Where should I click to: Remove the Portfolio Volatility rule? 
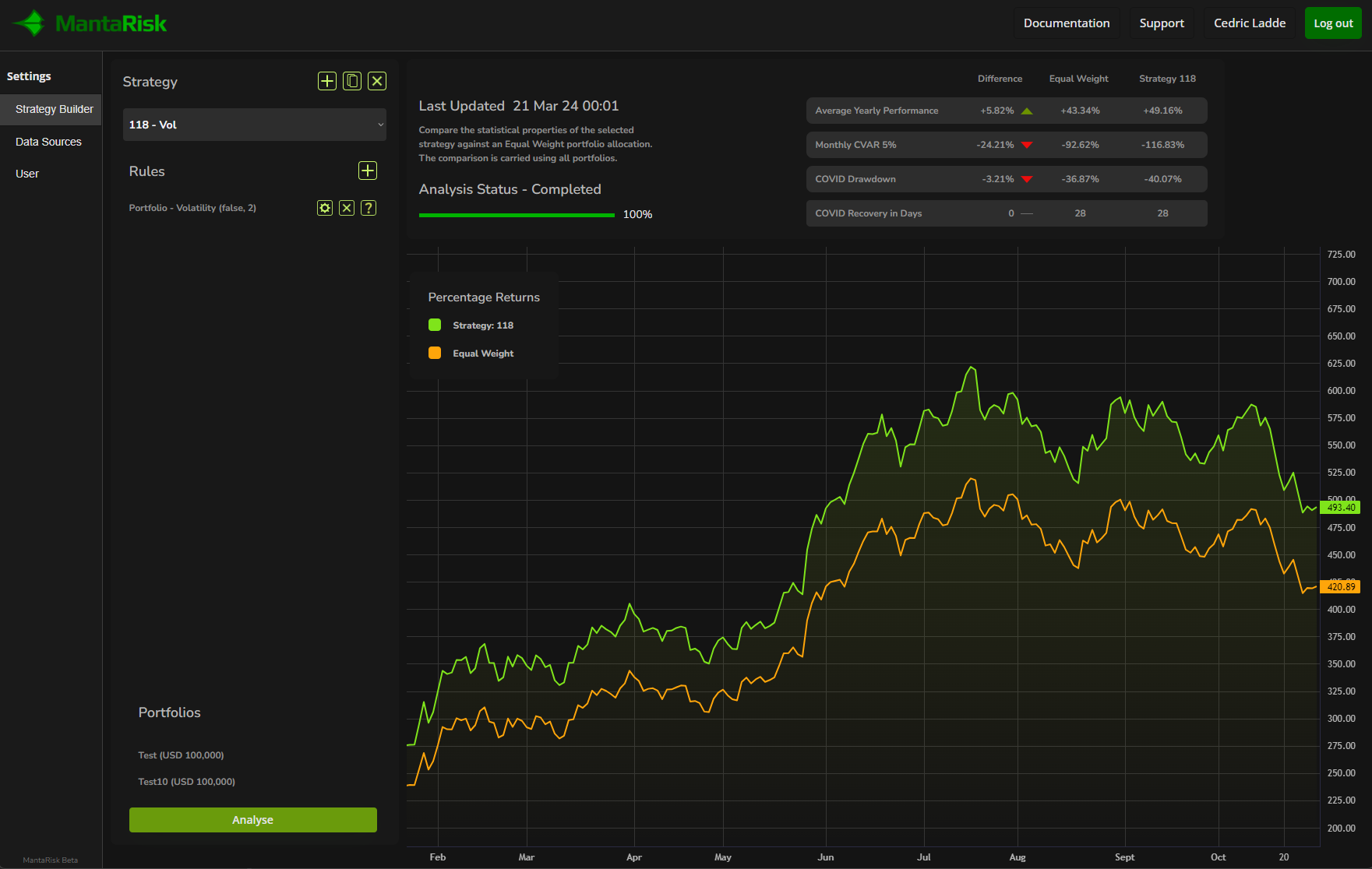coord(347,208)
